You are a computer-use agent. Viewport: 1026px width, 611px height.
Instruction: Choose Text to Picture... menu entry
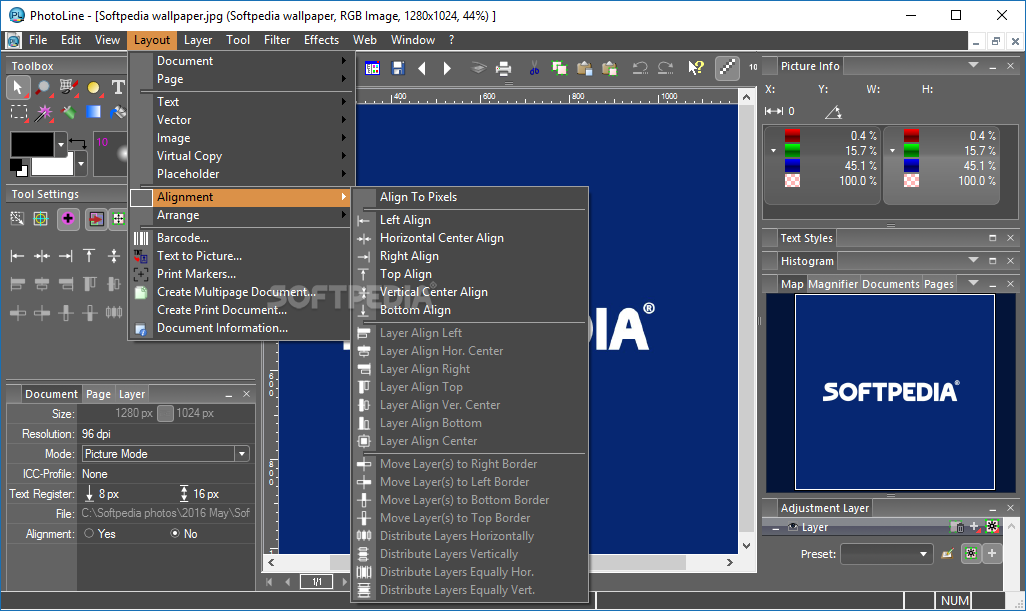click(x=241, y=256)
